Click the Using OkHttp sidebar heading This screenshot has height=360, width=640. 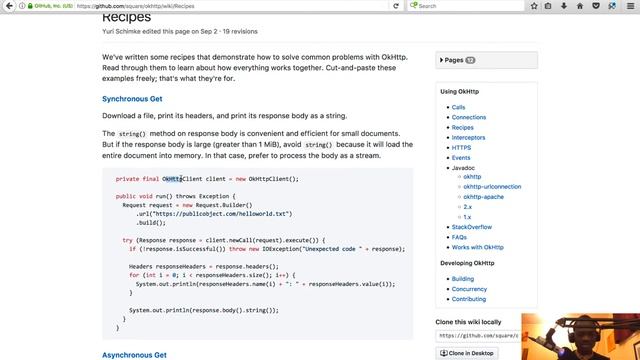click(459, 91)
